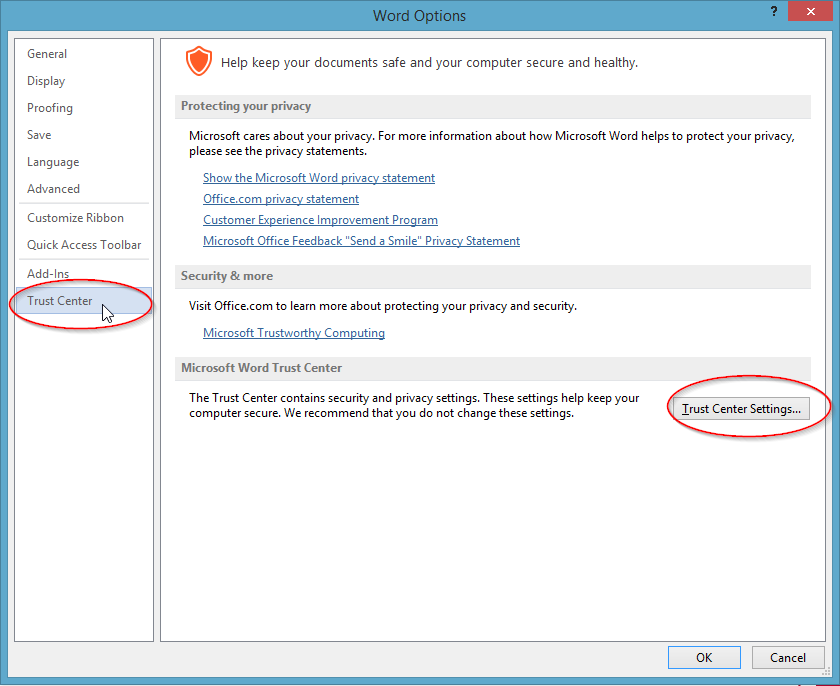Open the Save options category

(x=39, y=134)
